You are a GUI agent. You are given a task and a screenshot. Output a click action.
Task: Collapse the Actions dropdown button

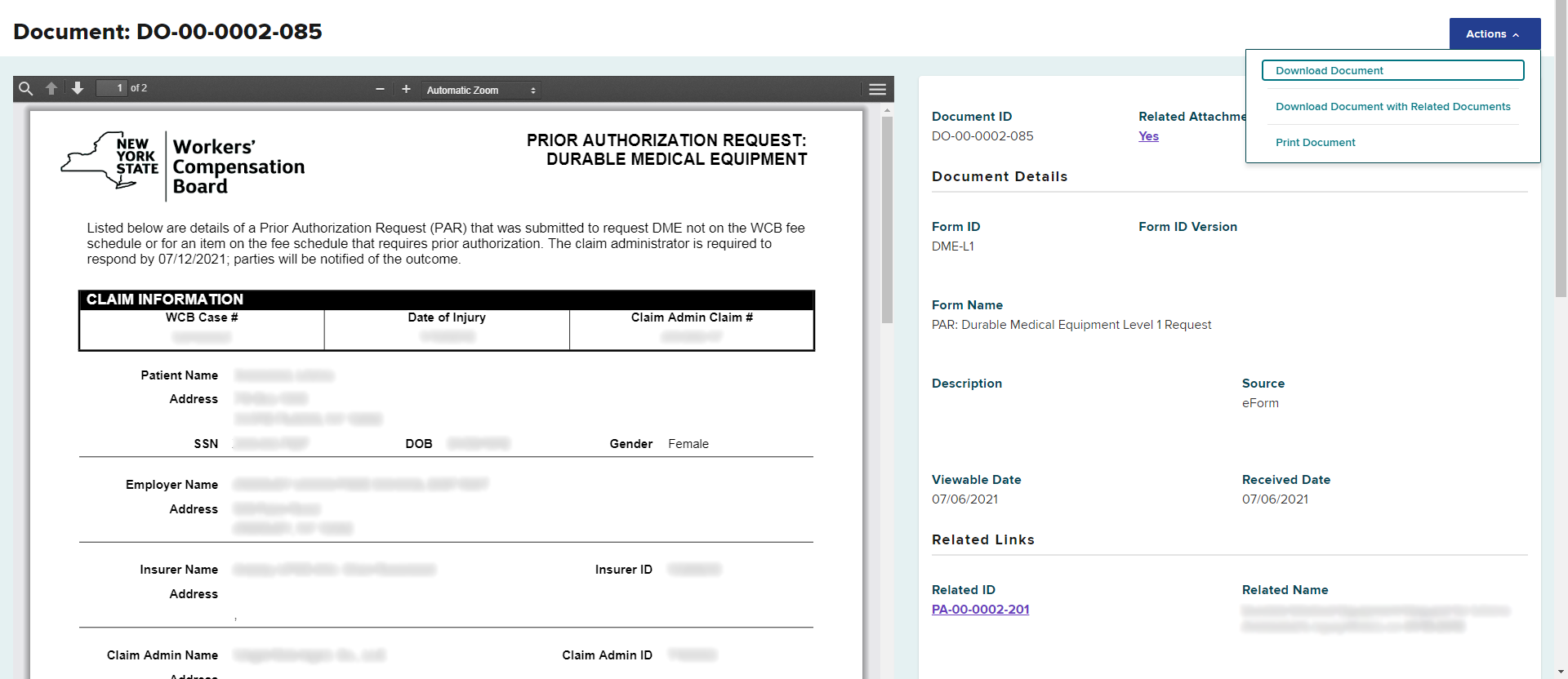pos(1494,34)
